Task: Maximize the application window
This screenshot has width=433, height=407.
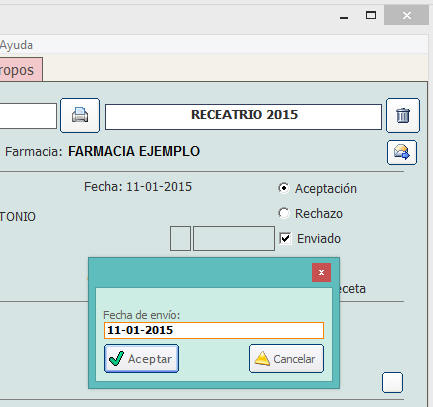Action: [x=371, y=15]
